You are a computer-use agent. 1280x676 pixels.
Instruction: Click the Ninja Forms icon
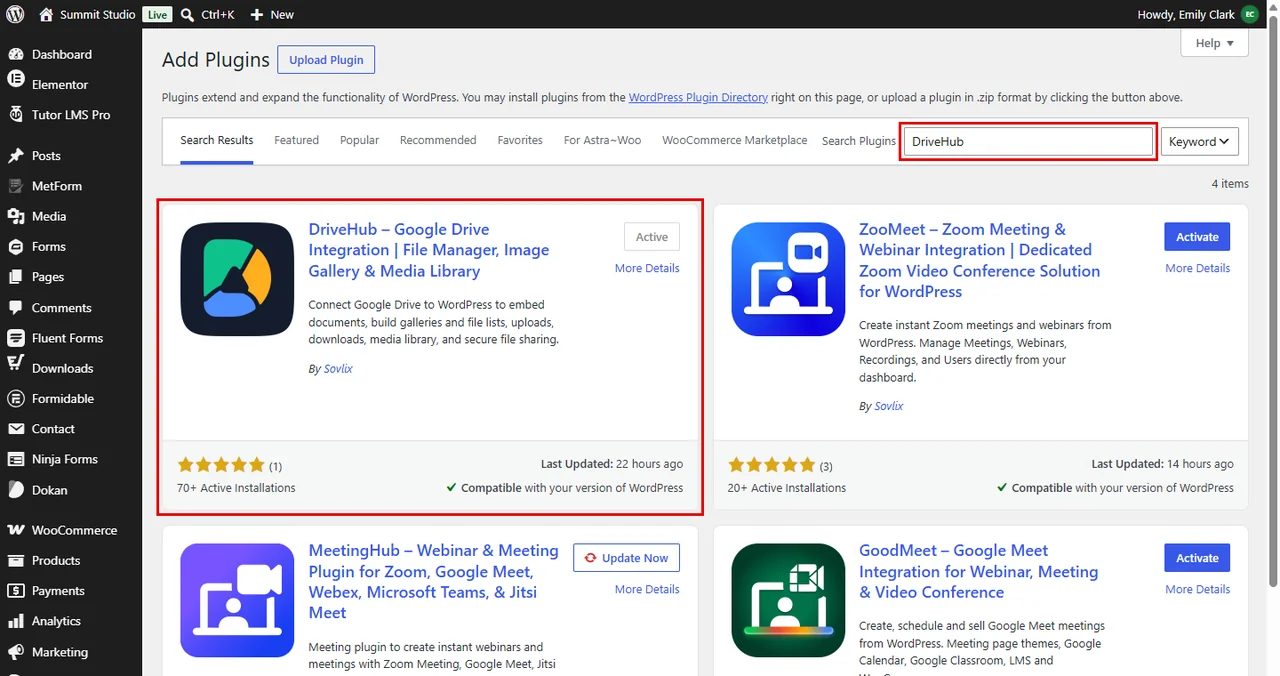pyautogui.click(x=15, y=459)
